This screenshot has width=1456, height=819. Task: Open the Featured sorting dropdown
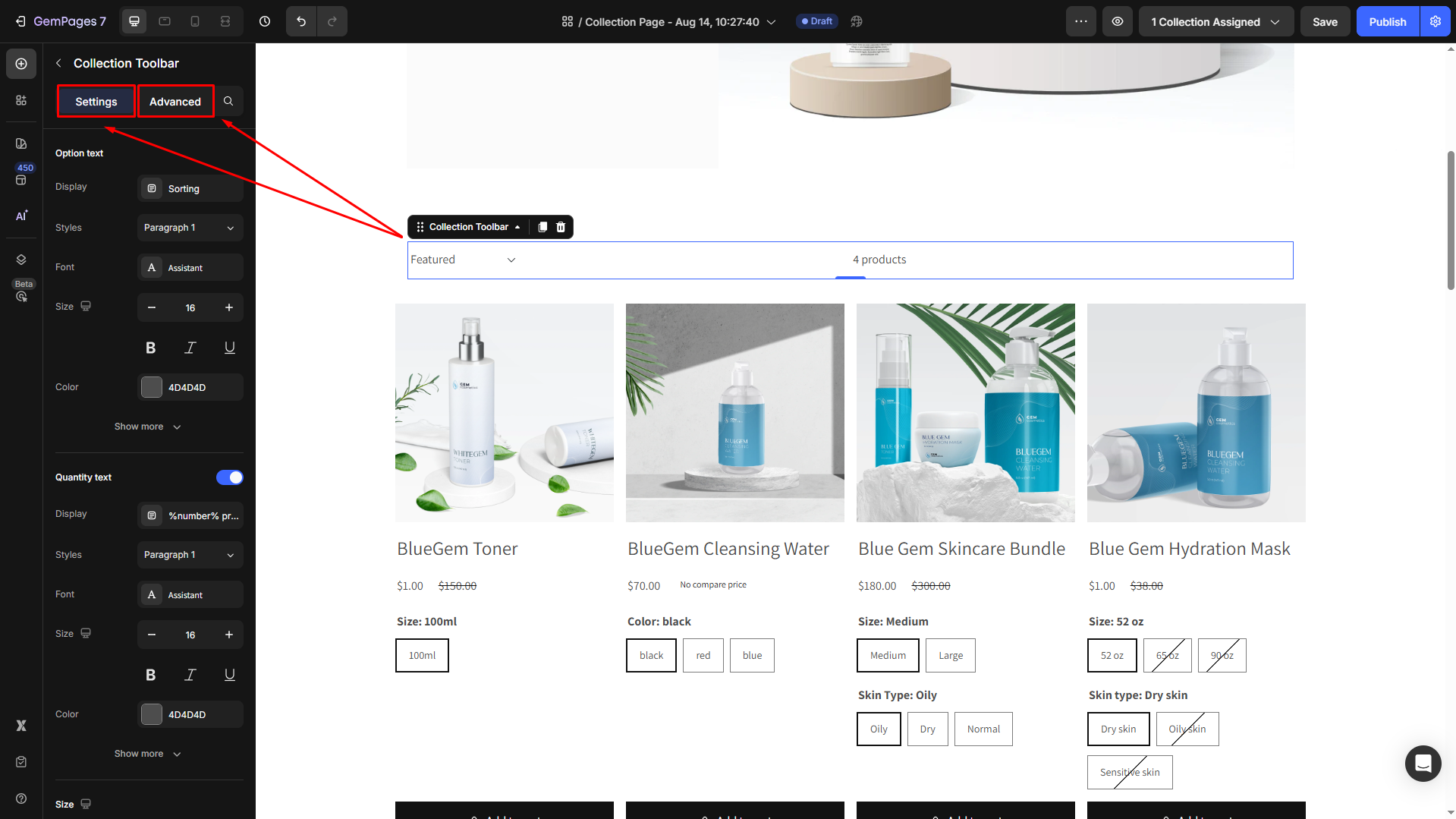(463, 260)
